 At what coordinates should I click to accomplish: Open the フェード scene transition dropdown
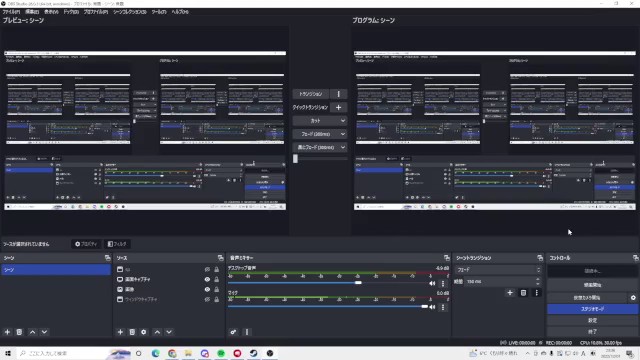tap(498, 270)
